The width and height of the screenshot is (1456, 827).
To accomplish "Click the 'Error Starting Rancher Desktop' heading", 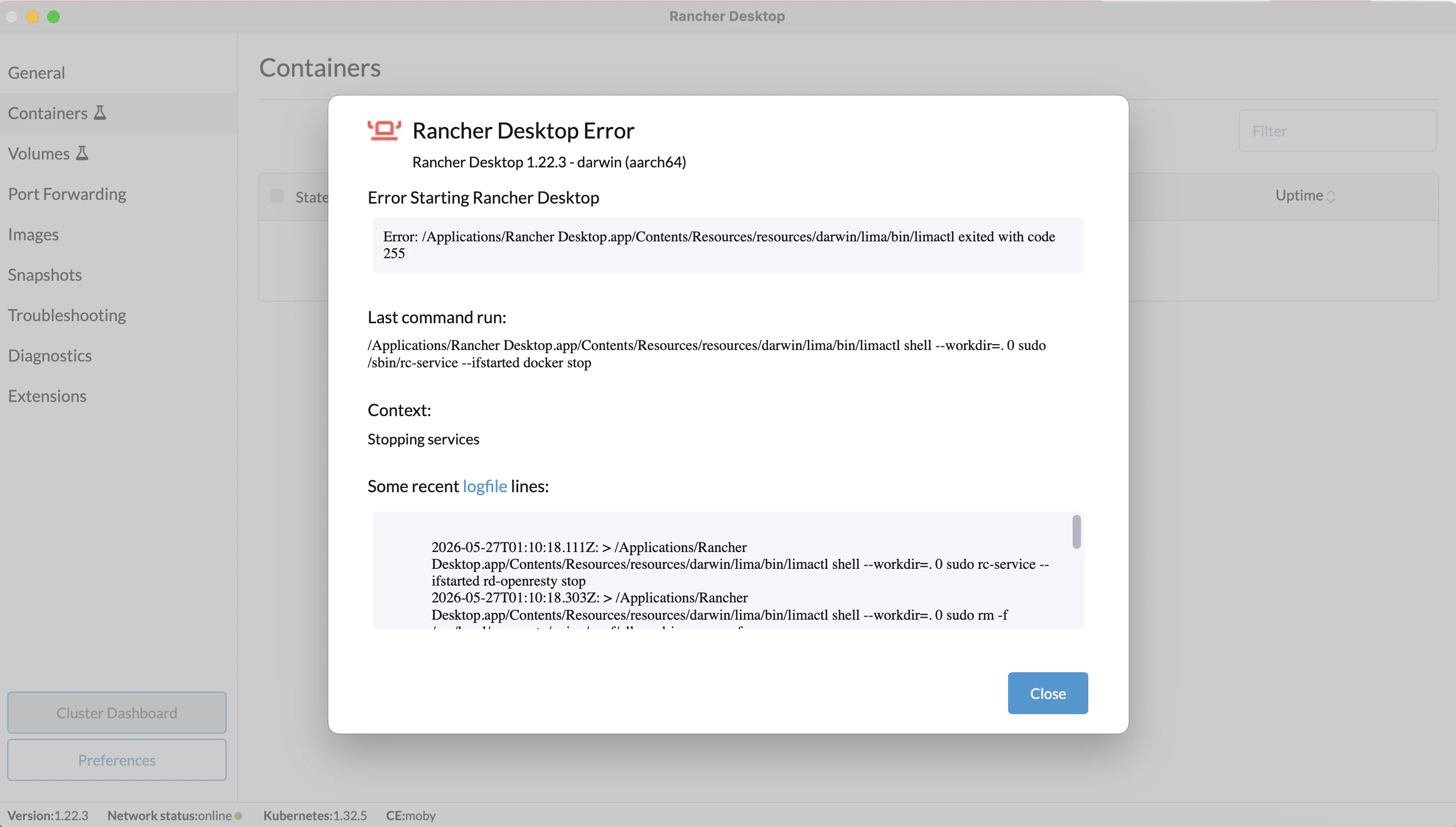I will click(x=483, y=197).
